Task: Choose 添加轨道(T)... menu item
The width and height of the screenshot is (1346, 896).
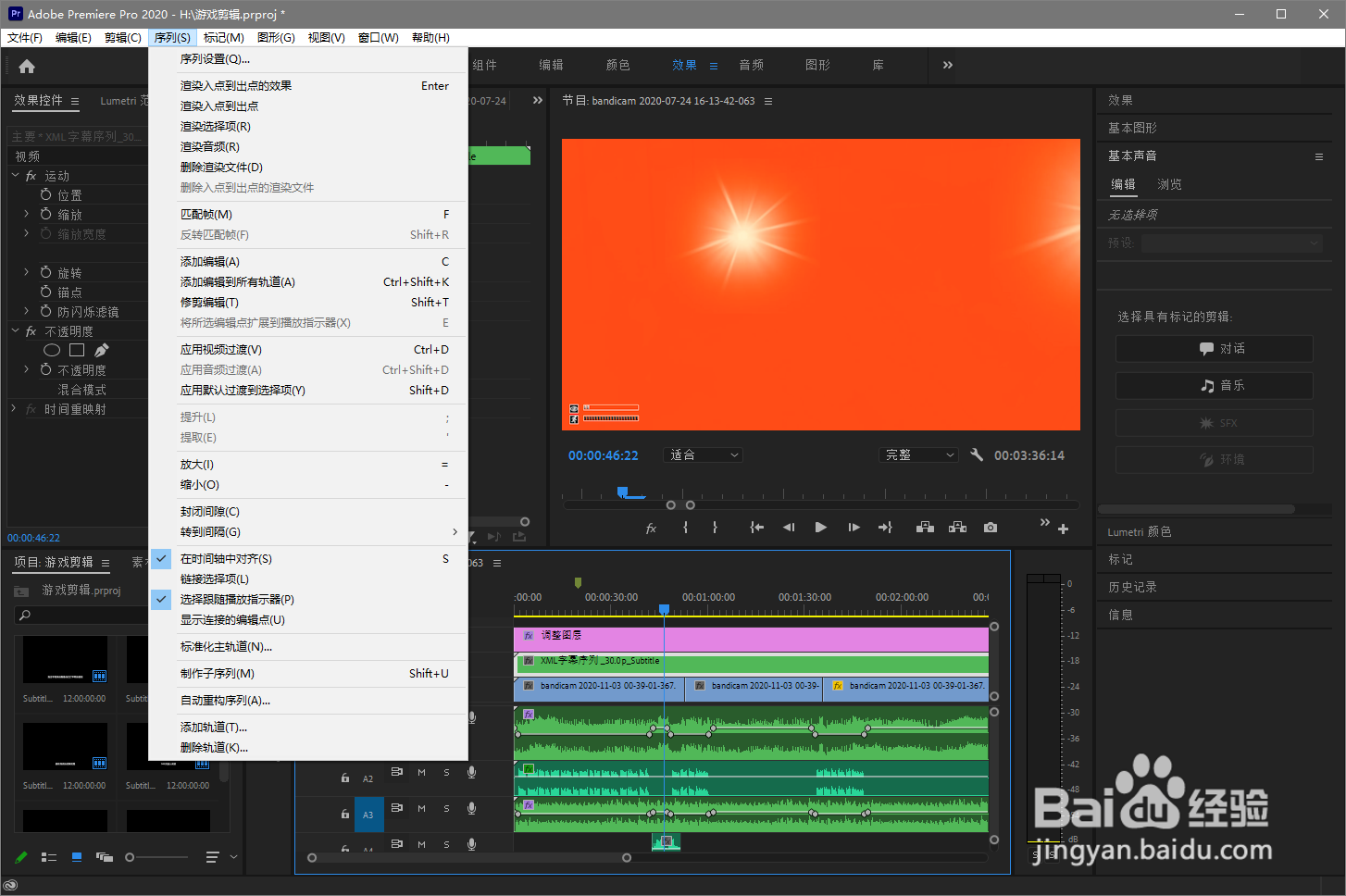Action: pyautogui.click(x=308, y=728)
